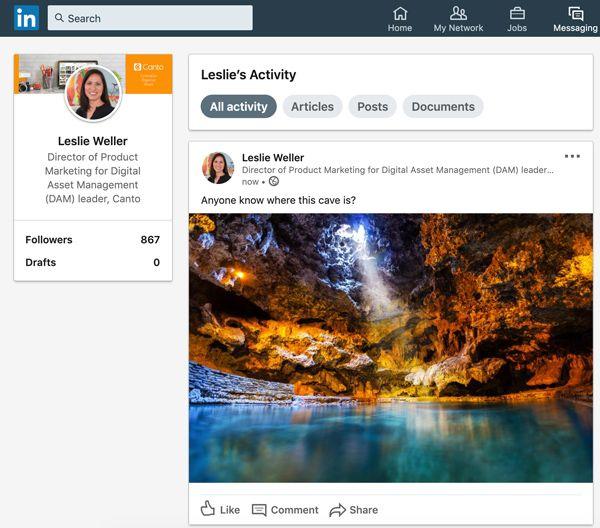The width and height of the screenshot is (600, 528).
Task: Click the LinkedIn logo icon
Action: click(27, 18)
